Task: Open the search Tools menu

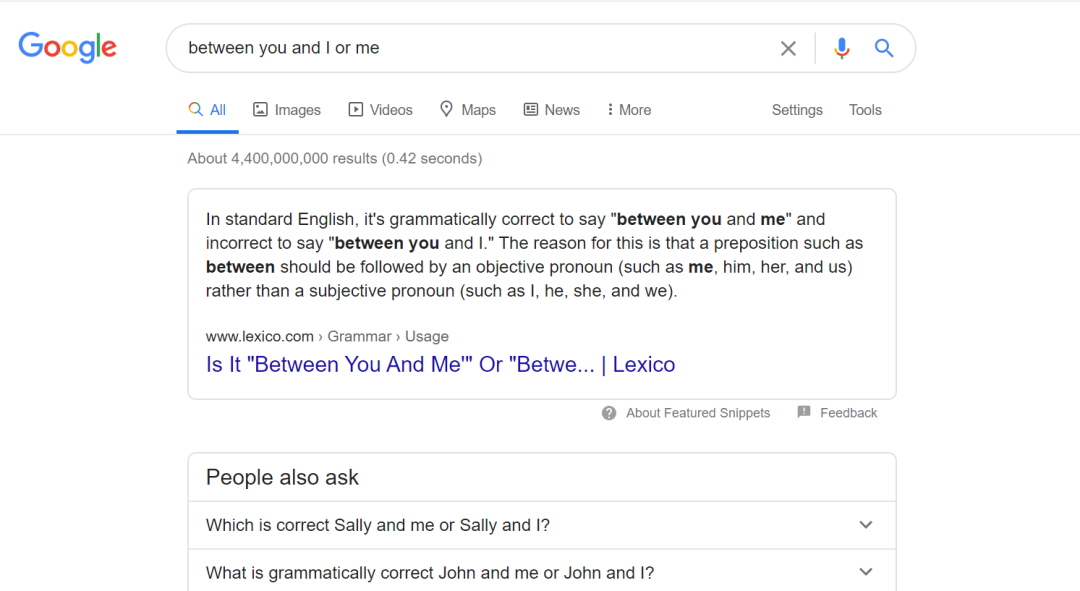Action: (x=865, y=110)
